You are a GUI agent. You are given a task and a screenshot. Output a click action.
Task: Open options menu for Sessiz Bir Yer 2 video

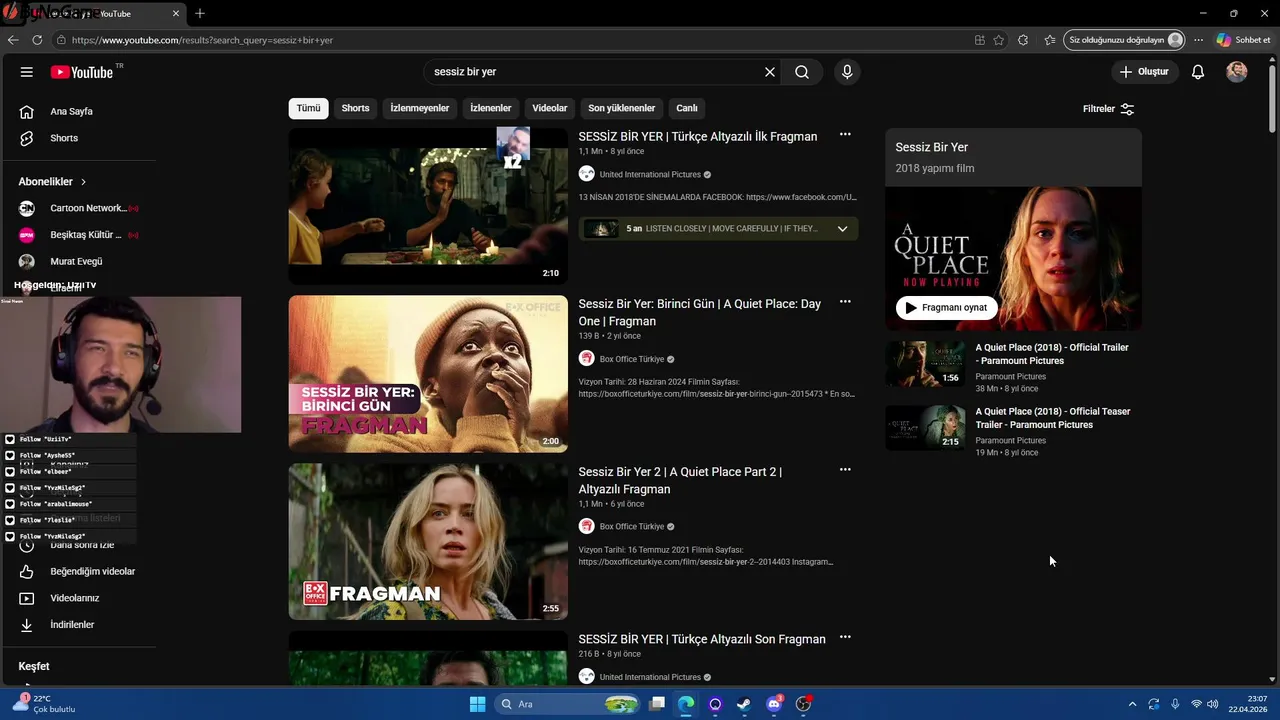845,470
